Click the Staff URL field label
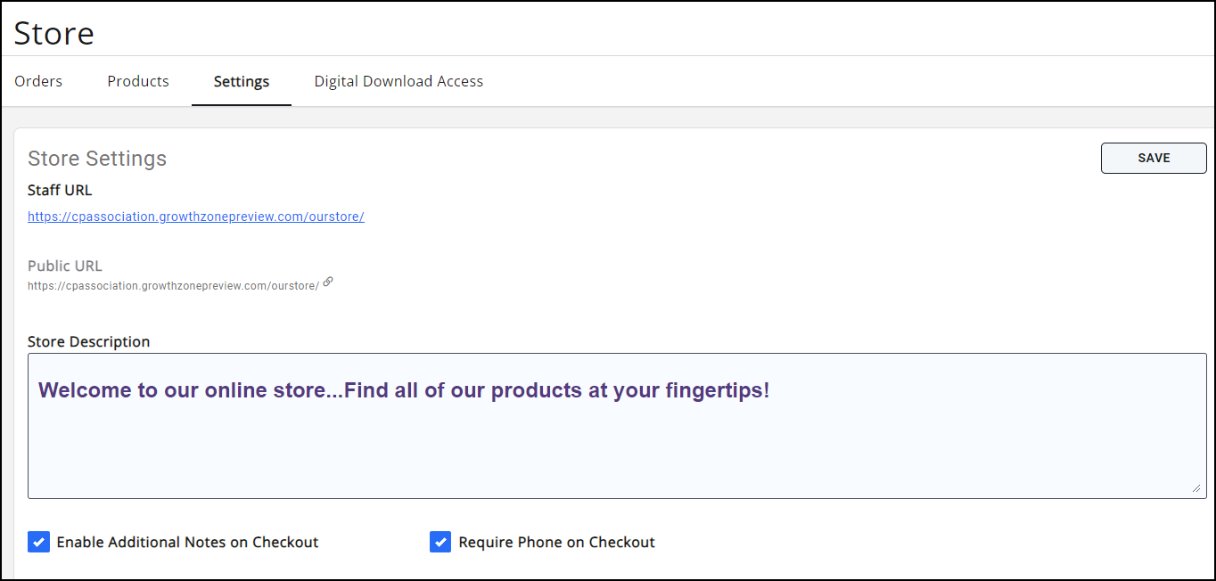This screenshot has width=1216, height=581. tap(60, 190)
